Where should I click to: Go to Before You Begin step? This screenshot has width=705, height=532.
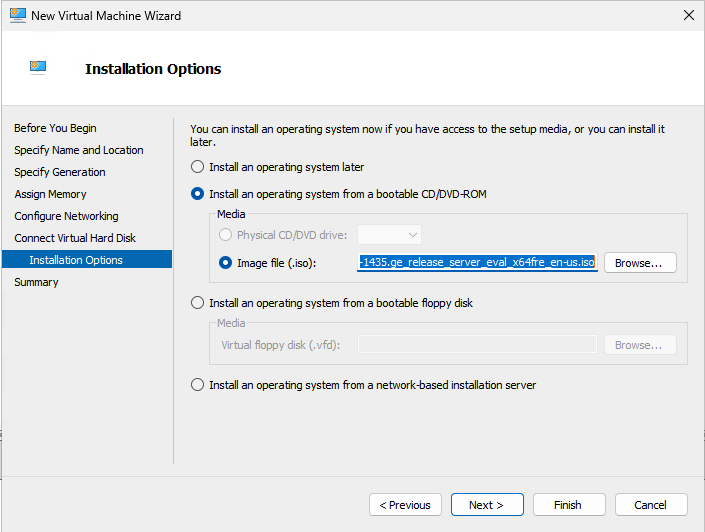click(x=55, y=128)
